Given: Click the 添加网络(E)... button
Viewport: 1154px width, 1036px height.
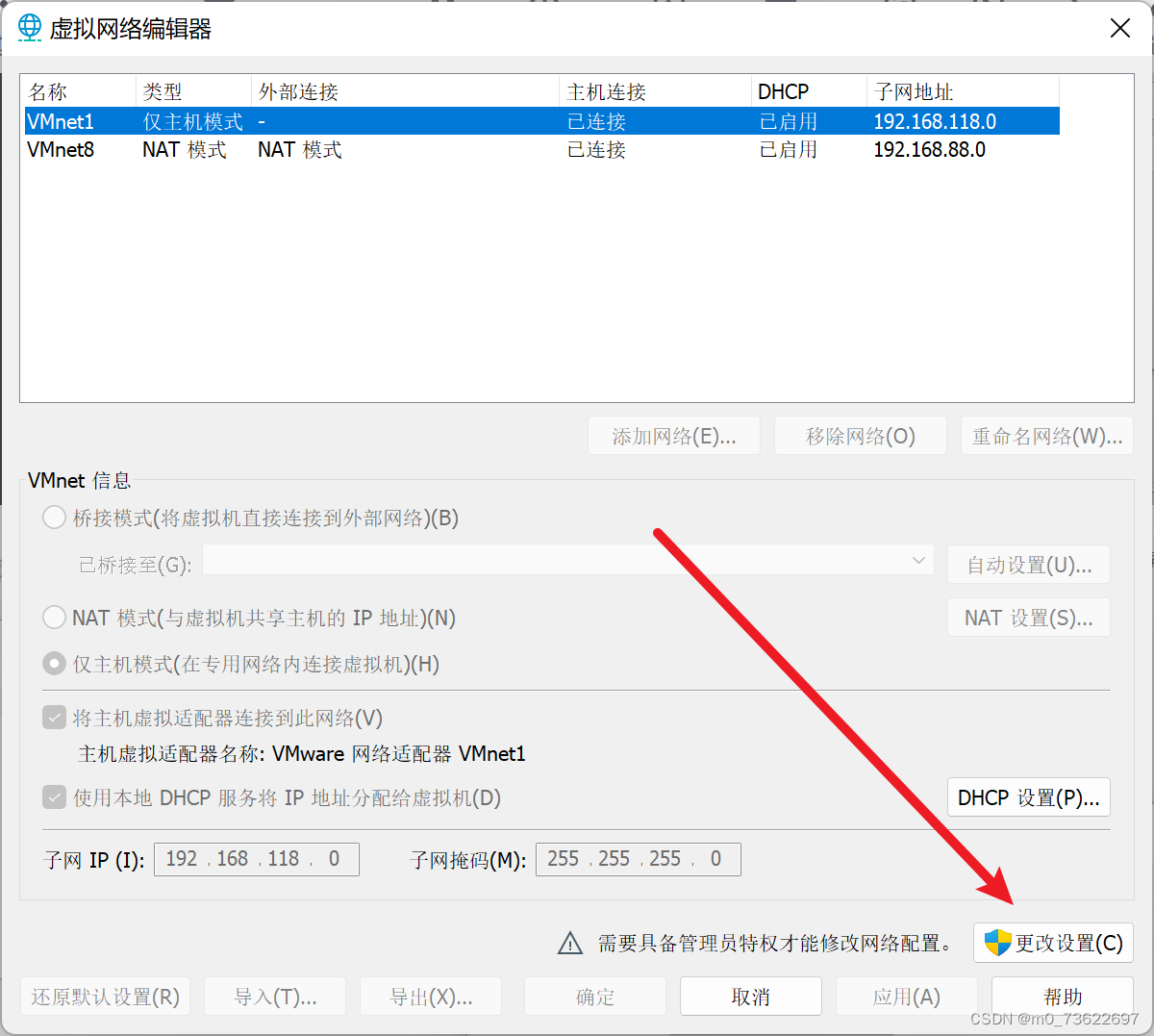Looking at the screenshot, I should (x=674, y=436).
